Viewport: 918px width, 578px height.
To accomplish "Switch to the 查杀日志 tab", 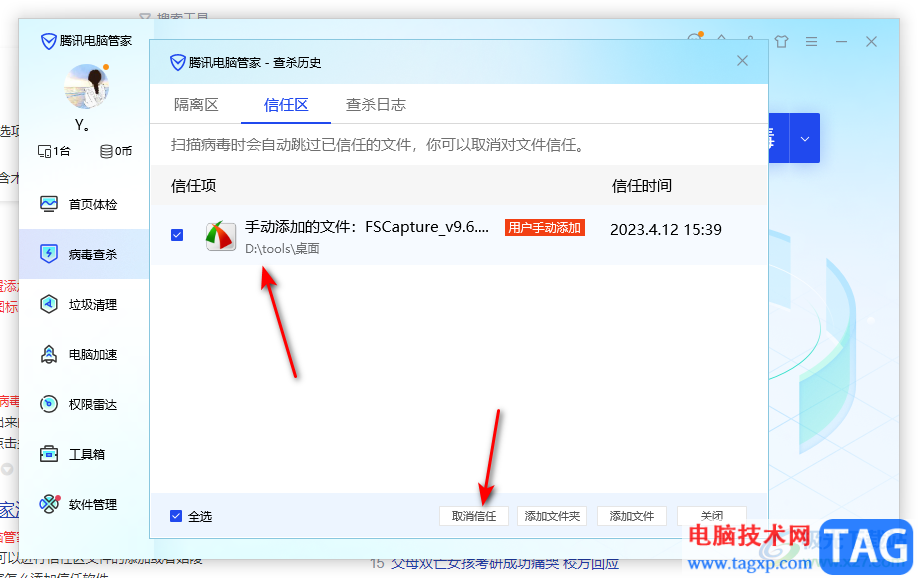I will (x=376, y=105).
